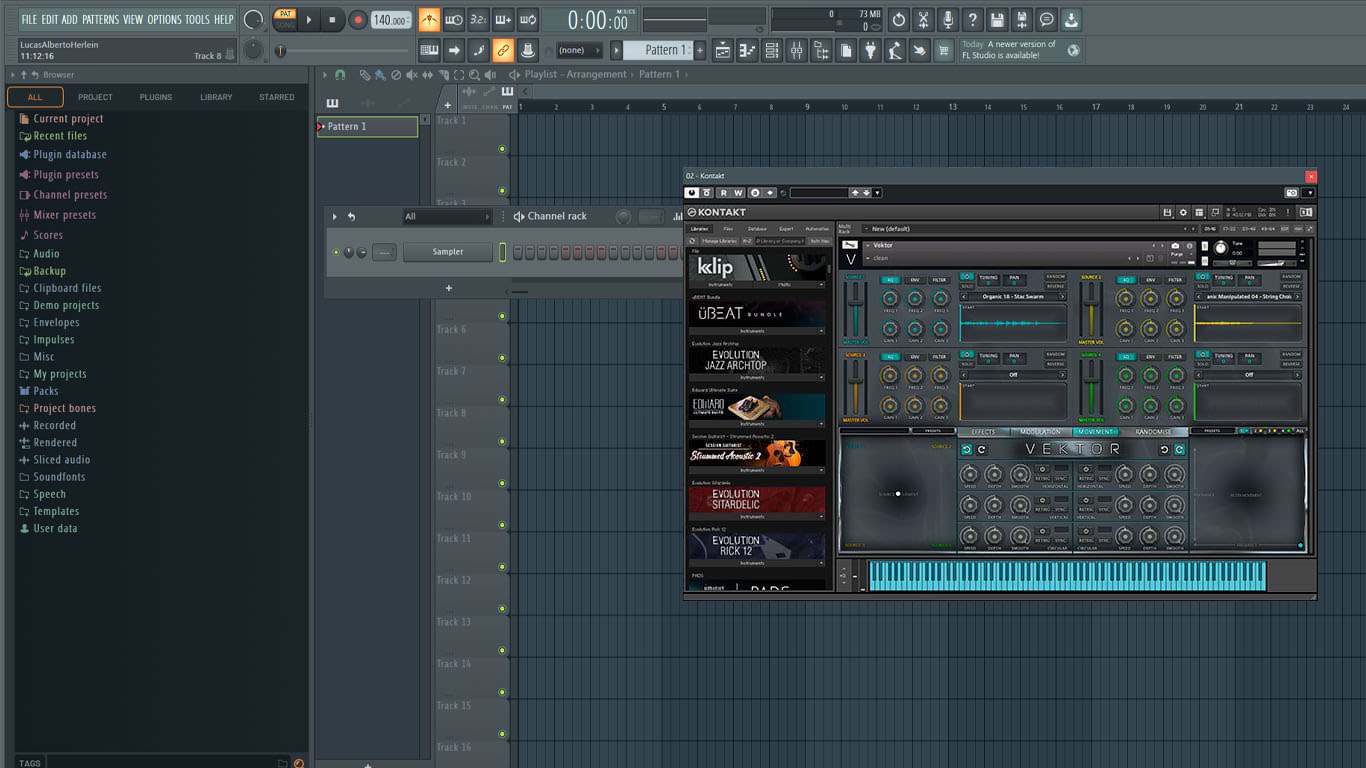Switch to LIBRARY browser tab
This screenshot has height=768, width=1366.
216,97
